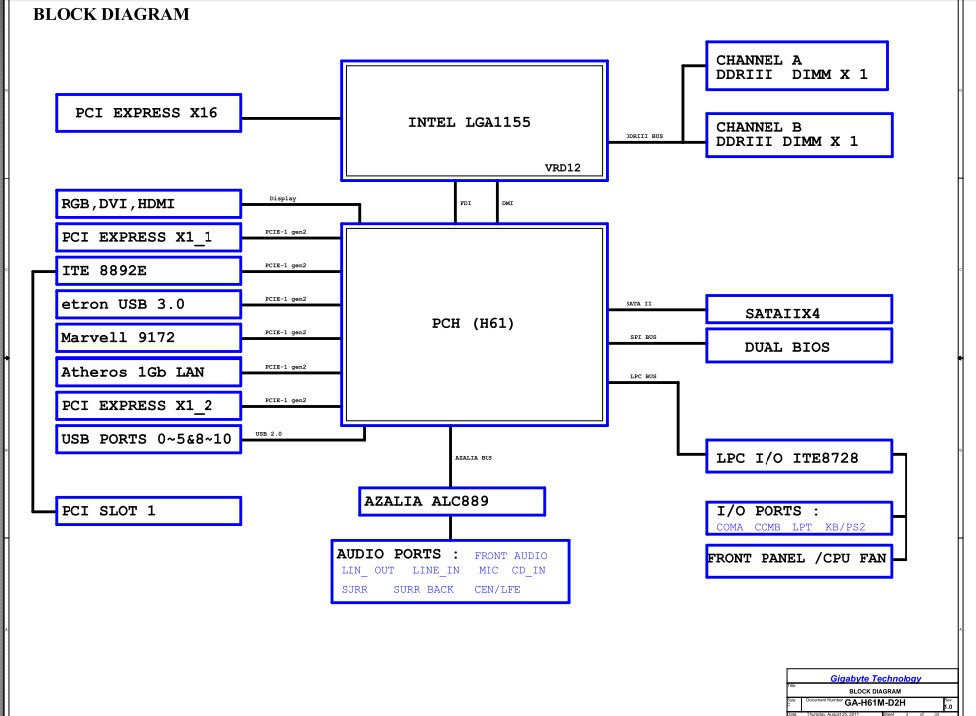Click the RGB,DVI,HDMI block

148,204
